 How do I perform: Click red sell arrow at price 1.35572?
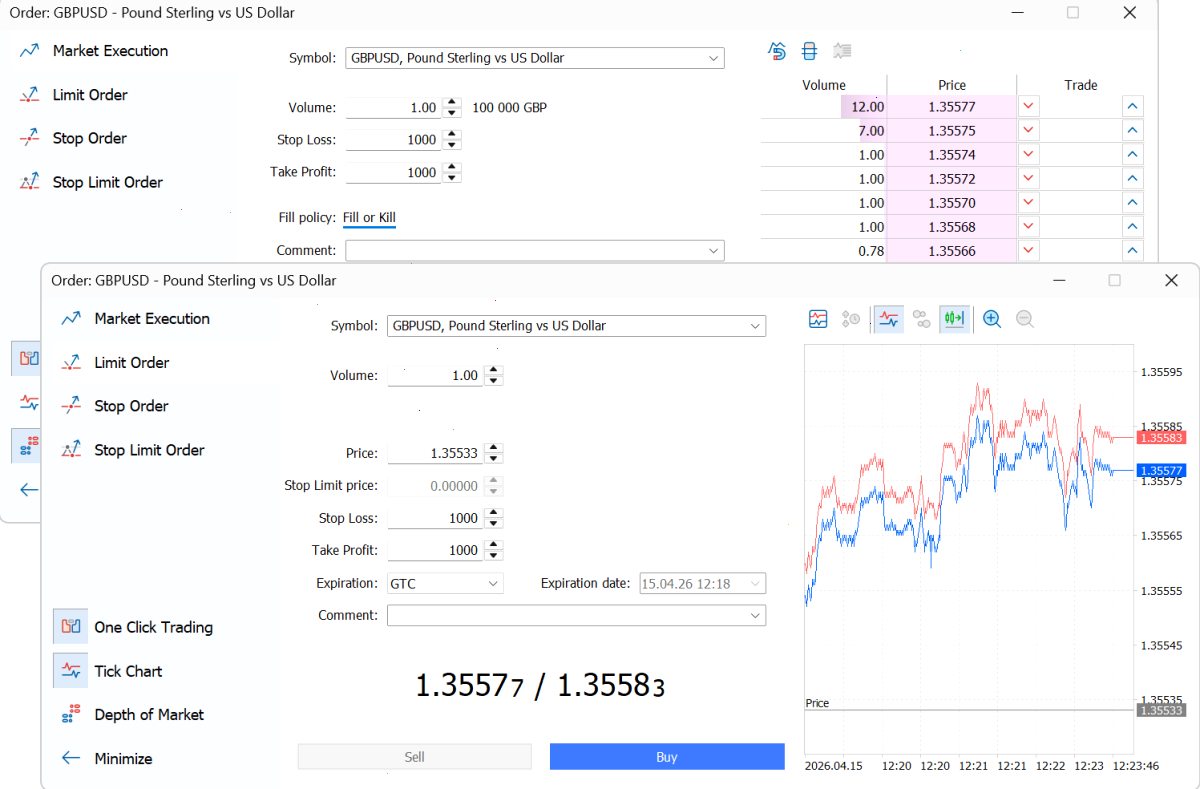coord(1028,179)
